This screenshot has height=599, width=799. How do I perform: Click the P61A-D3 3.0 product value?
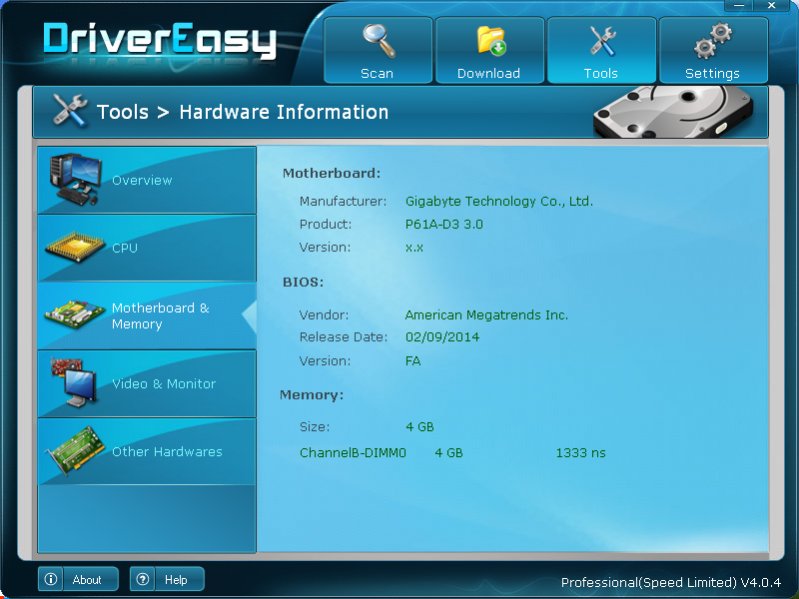(444, 224)
